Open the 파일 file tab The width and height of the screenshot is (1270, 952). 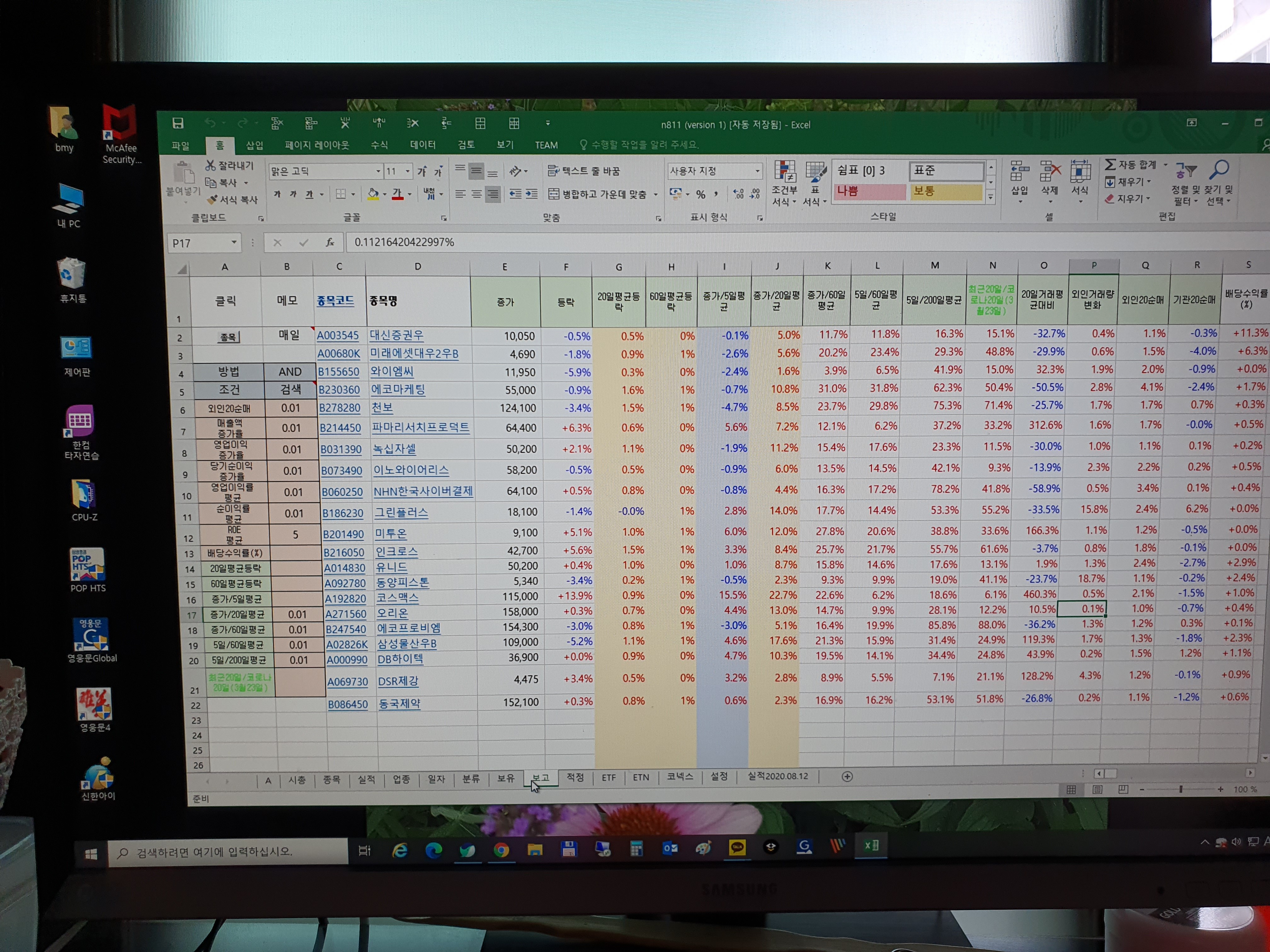pyautogui.click(x=181, y=146)
